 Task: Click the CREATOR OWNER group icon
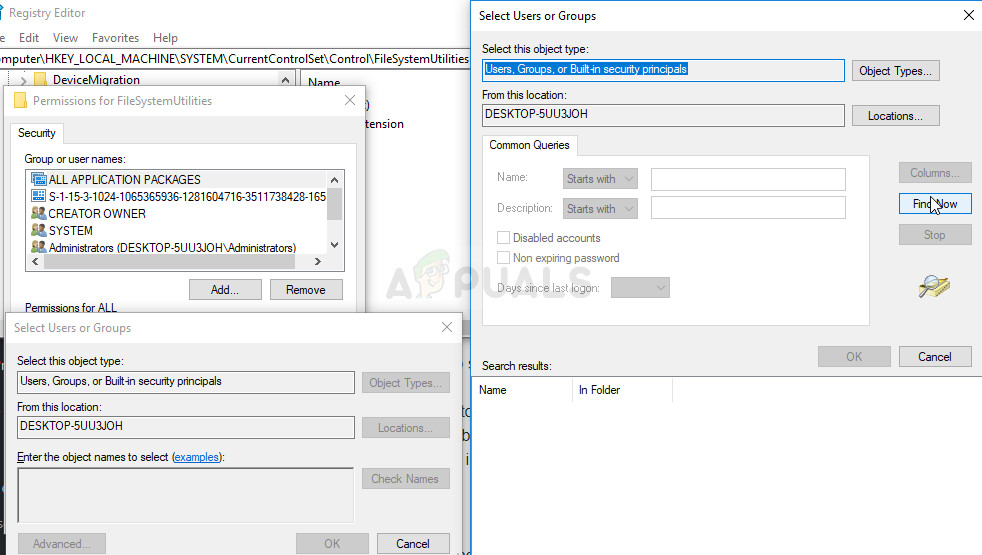pos(39,213)
